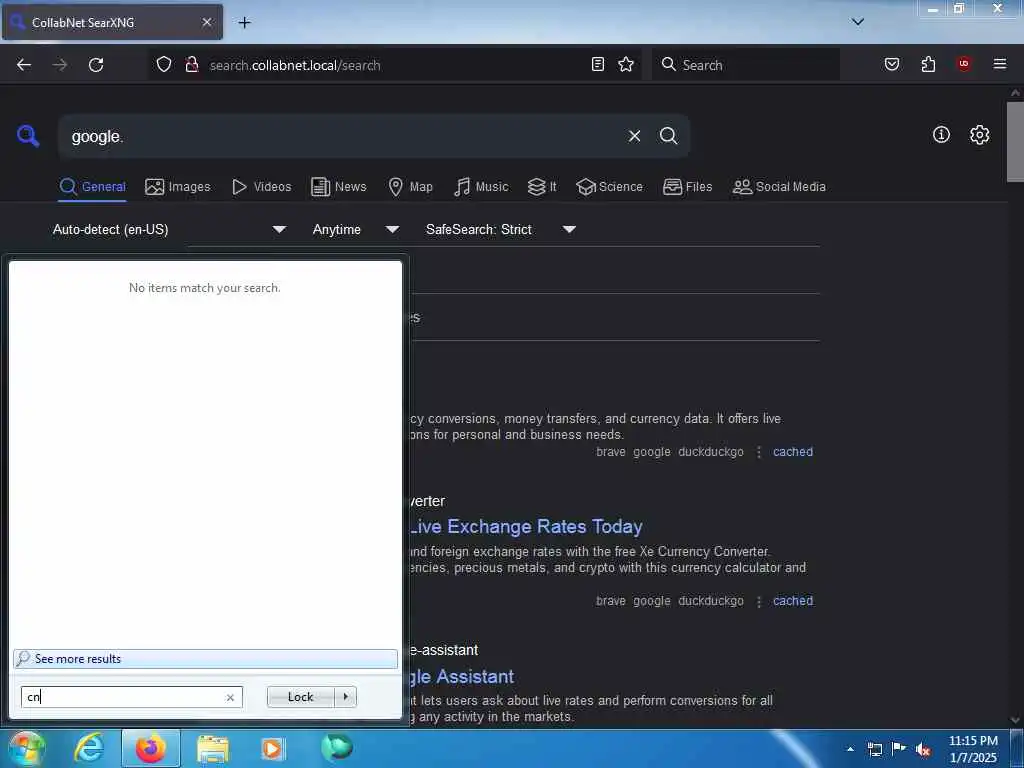Click the Windows Start orb
The image size is (1024, 768).
[26, 748]
